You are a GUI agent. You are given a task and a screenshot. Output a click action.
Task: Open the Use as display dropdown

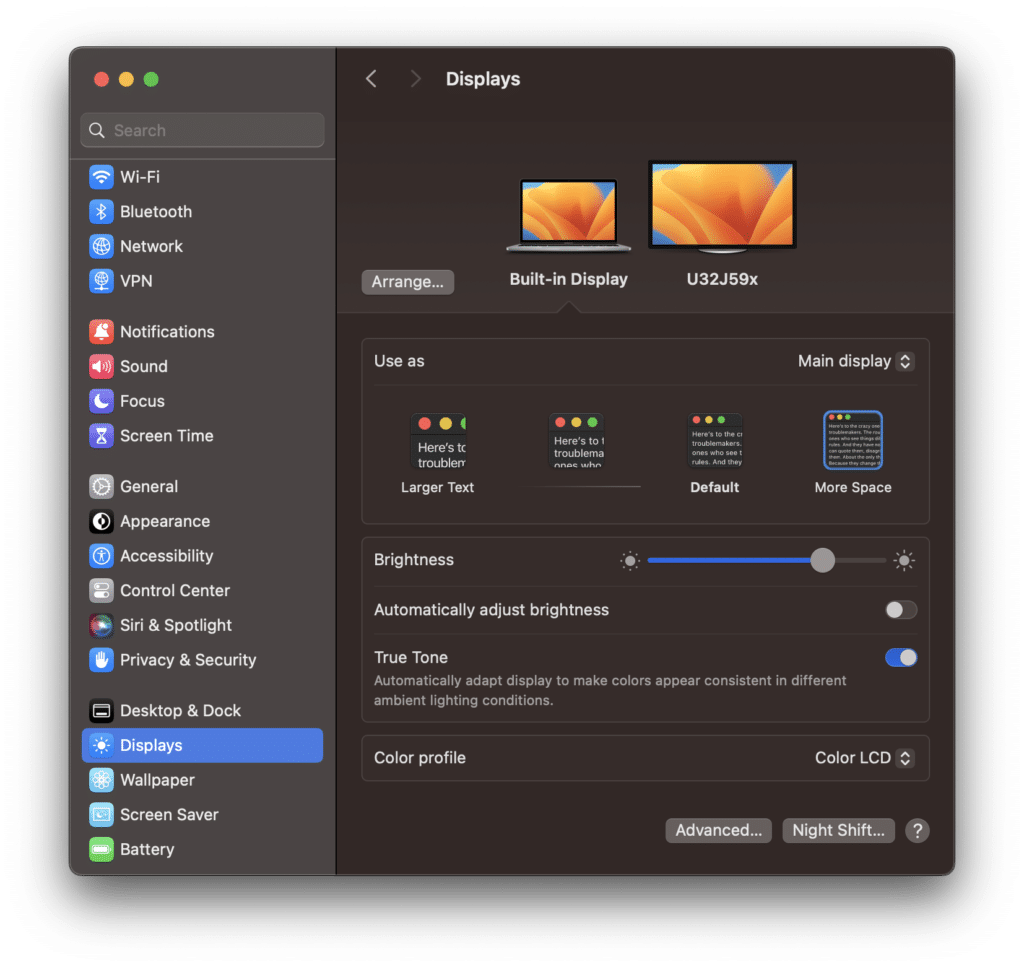855,361
